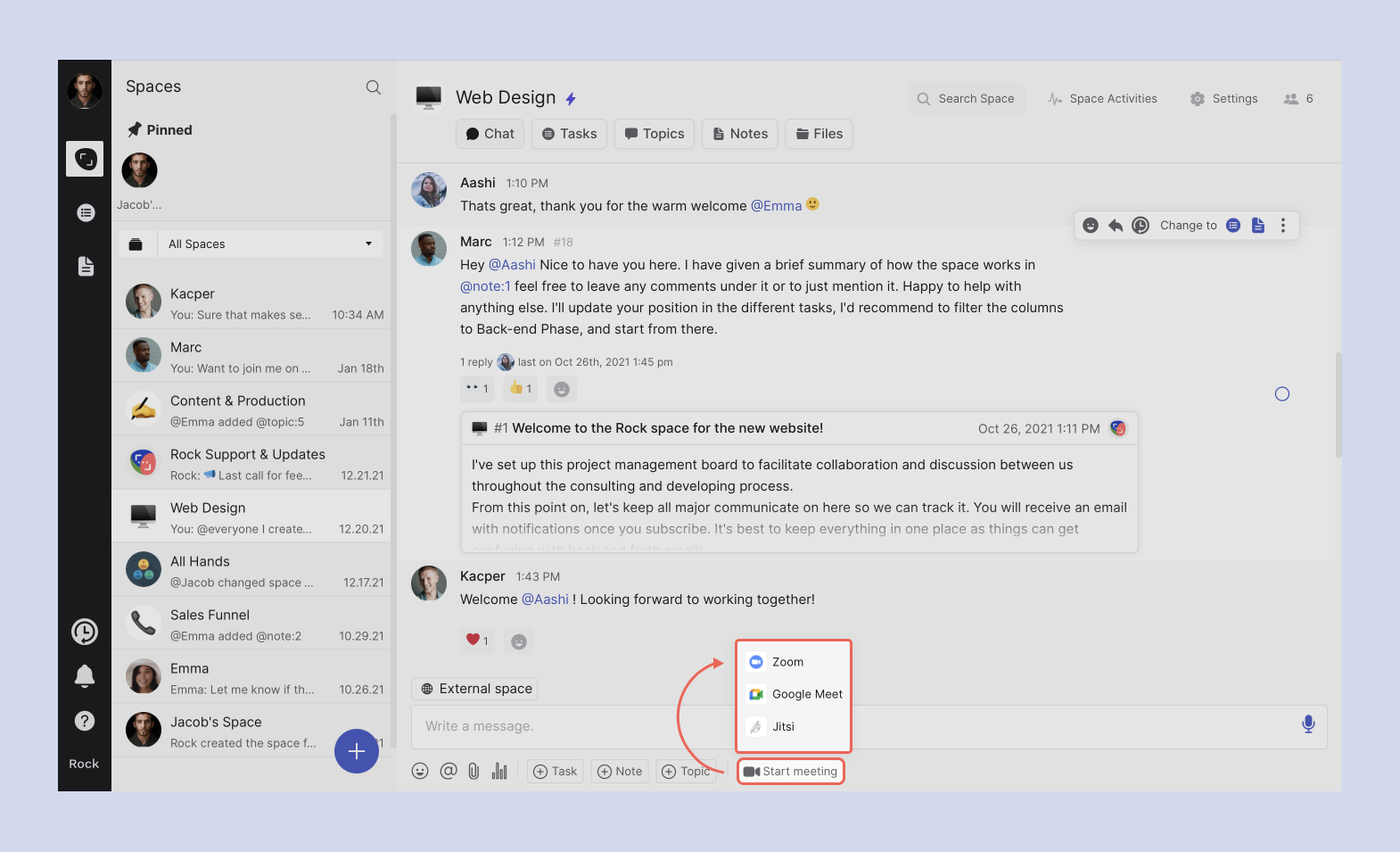Click the @ mention icon

(448, 772)
